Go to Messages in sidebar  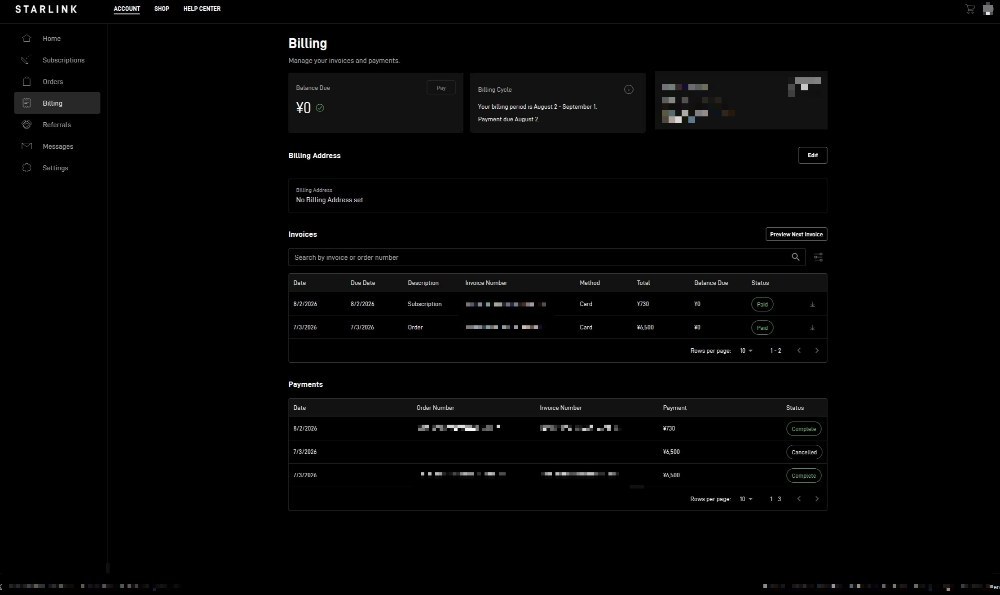pos(58,147)
